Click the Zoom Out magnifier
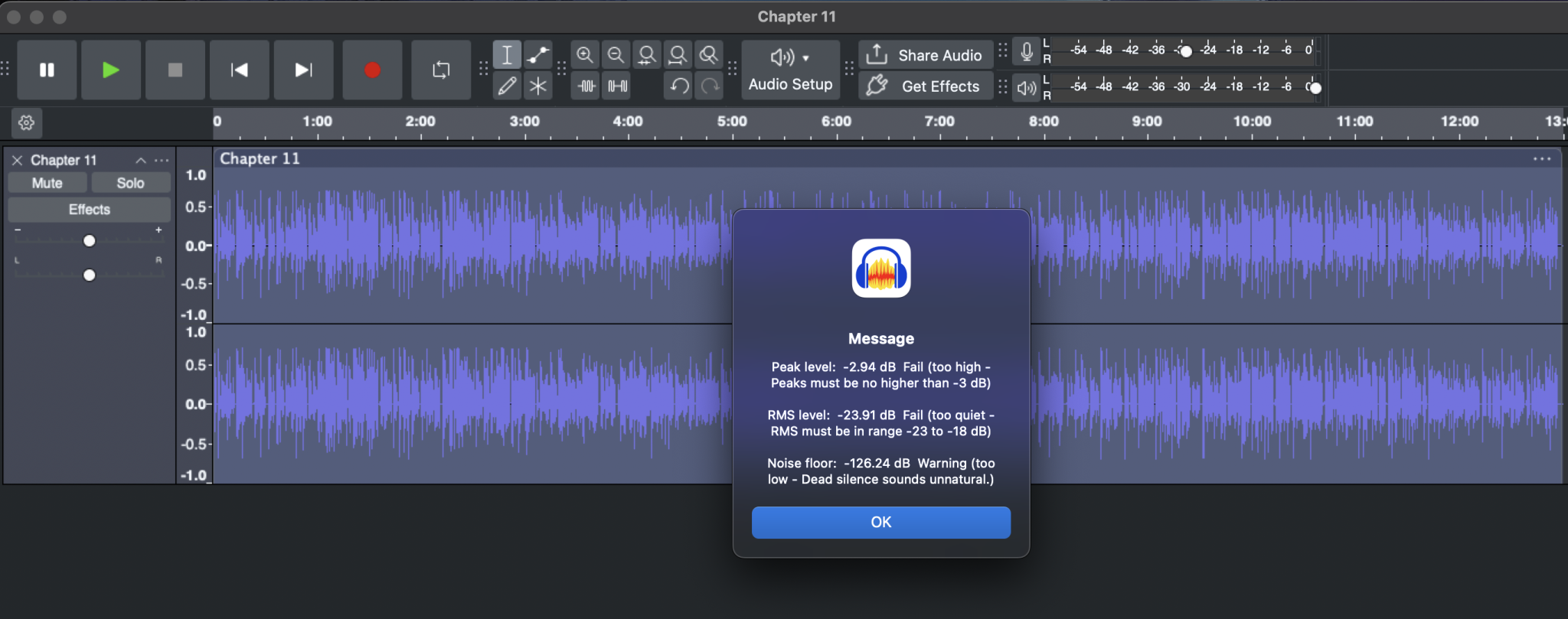Screen dimensions: 1568x619 click(616, 55)
